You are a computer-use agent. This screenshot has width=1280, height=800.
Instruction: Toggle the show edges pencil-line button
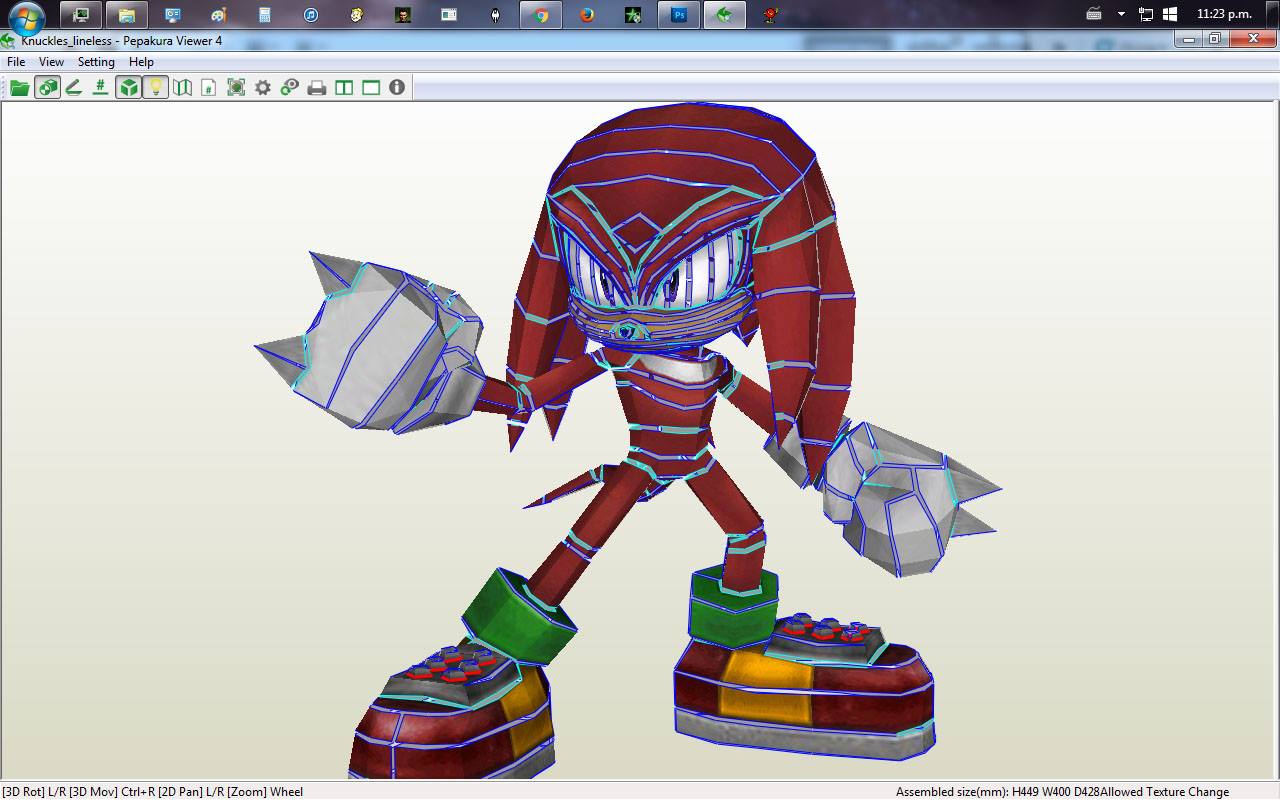coord(73,88)
